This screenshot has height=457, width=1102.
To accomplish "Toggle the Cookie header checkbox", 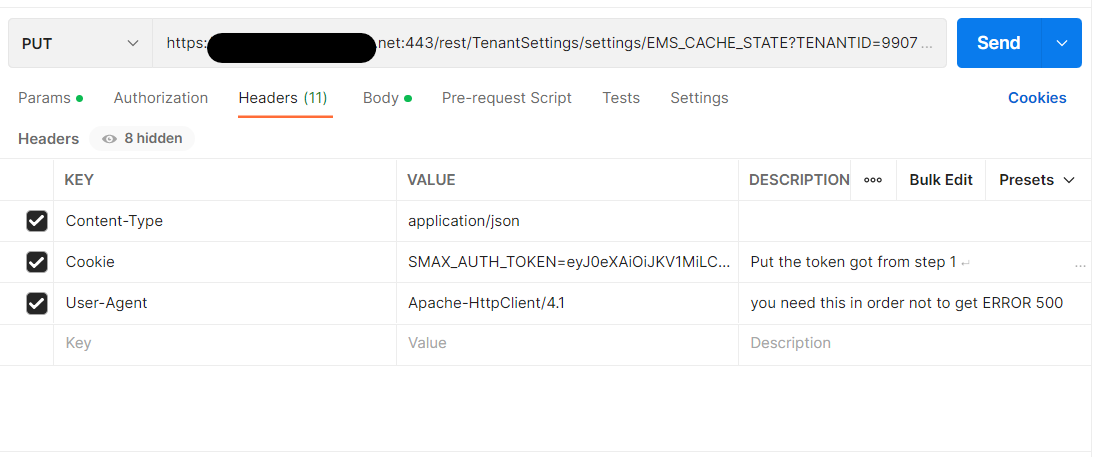I will (x=37, y=262).
